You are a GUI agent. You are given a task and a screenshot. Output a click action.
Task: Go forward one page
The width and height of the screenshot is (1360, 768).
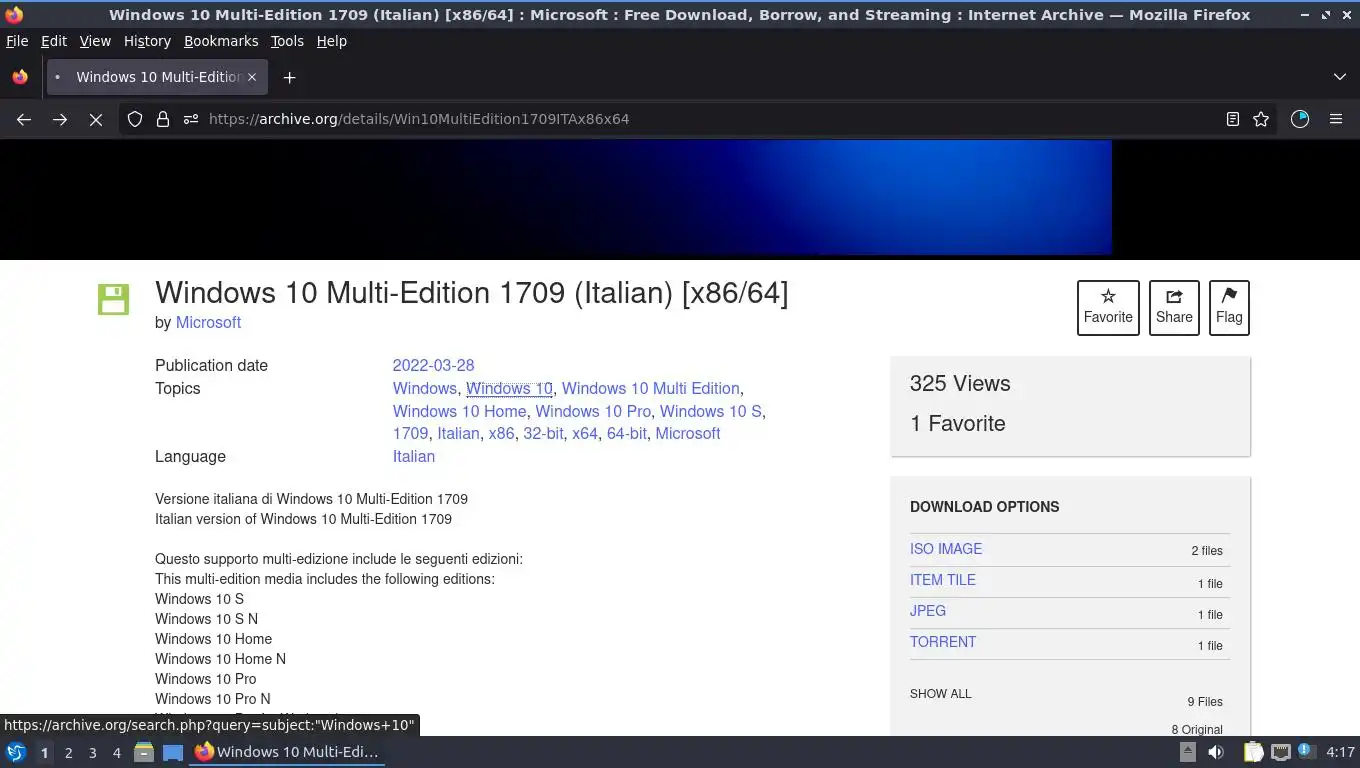[x=60, y=119]
